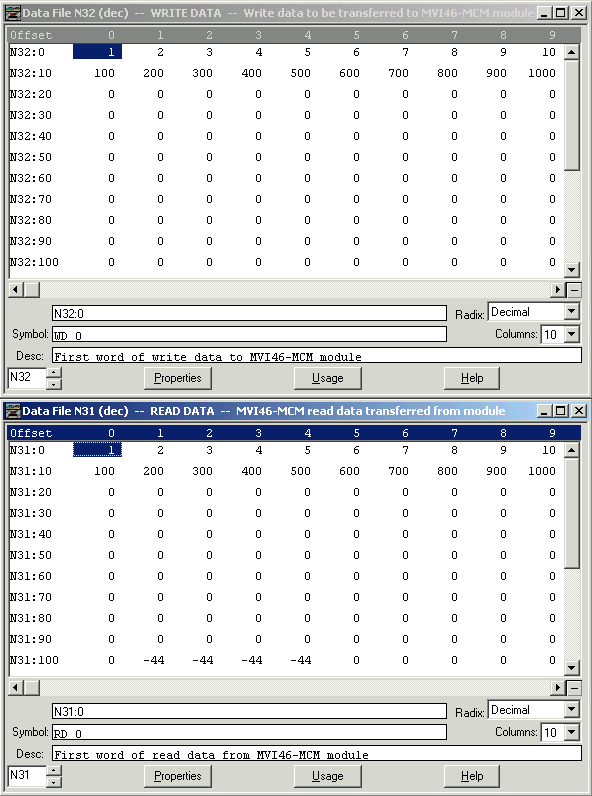Click the N32:0 address field

pyautogui.click(x=249, y=313)
